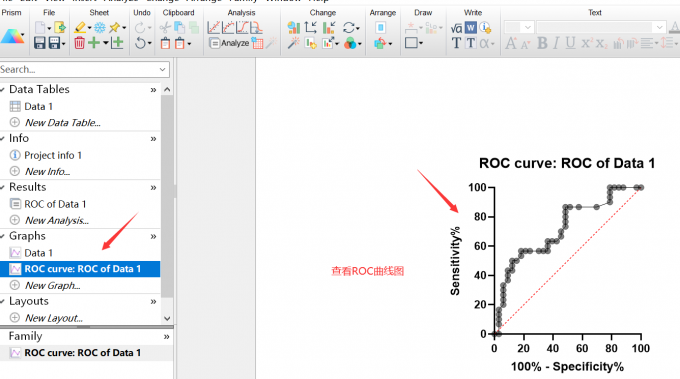
Task: Click the Word 'W' icon
Action: point(471,28)
